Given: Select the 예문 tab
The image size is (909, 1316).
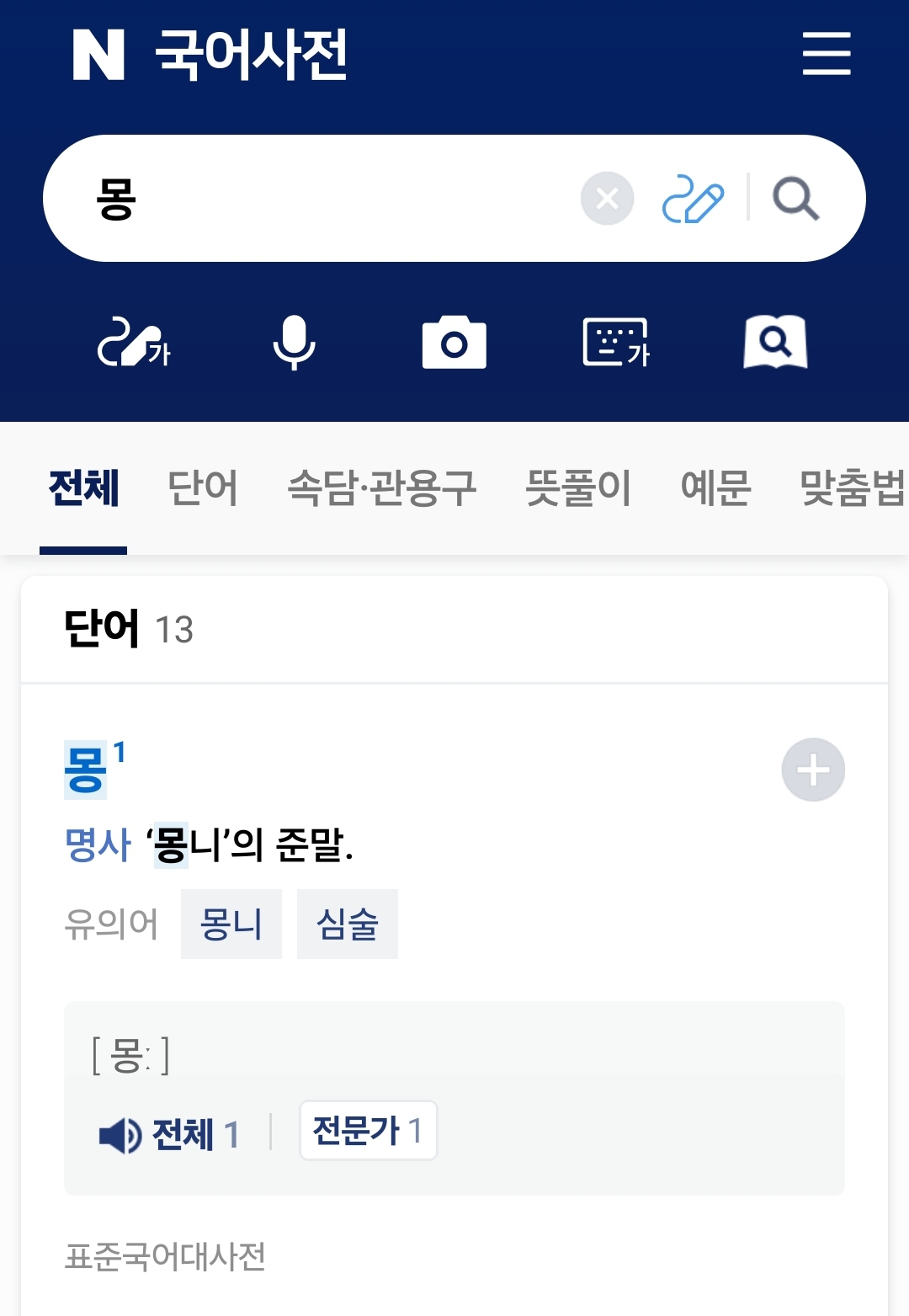Looking at the screenshot, I should click(x=715, y=488).
